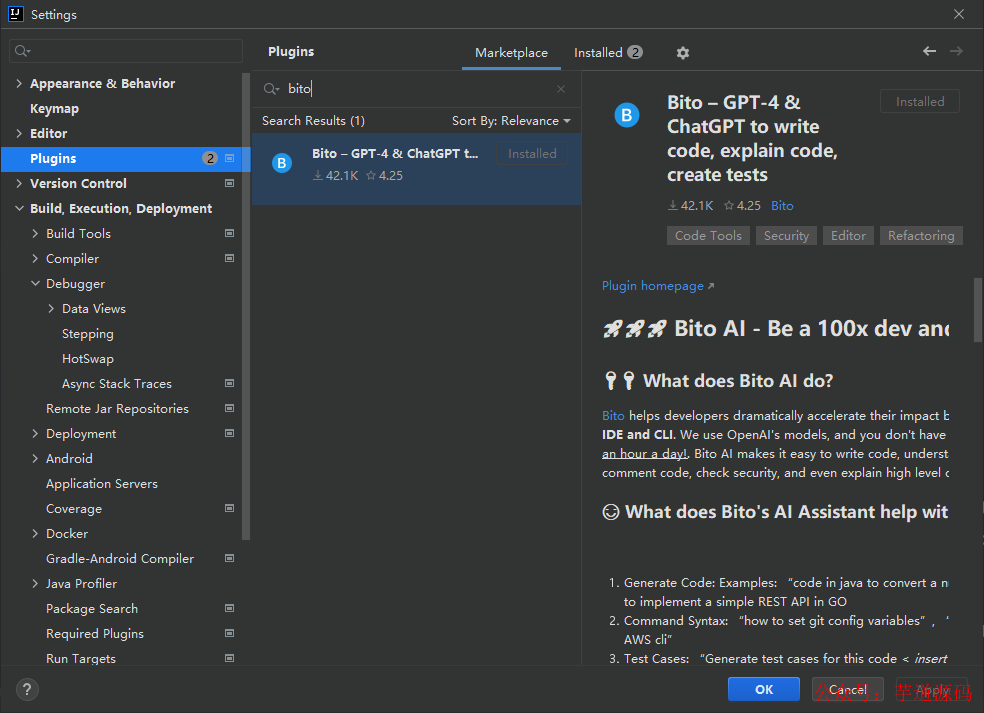Expand the Java Profiler node
Viewport: 984px width, 713px height.
click(35, 584)
